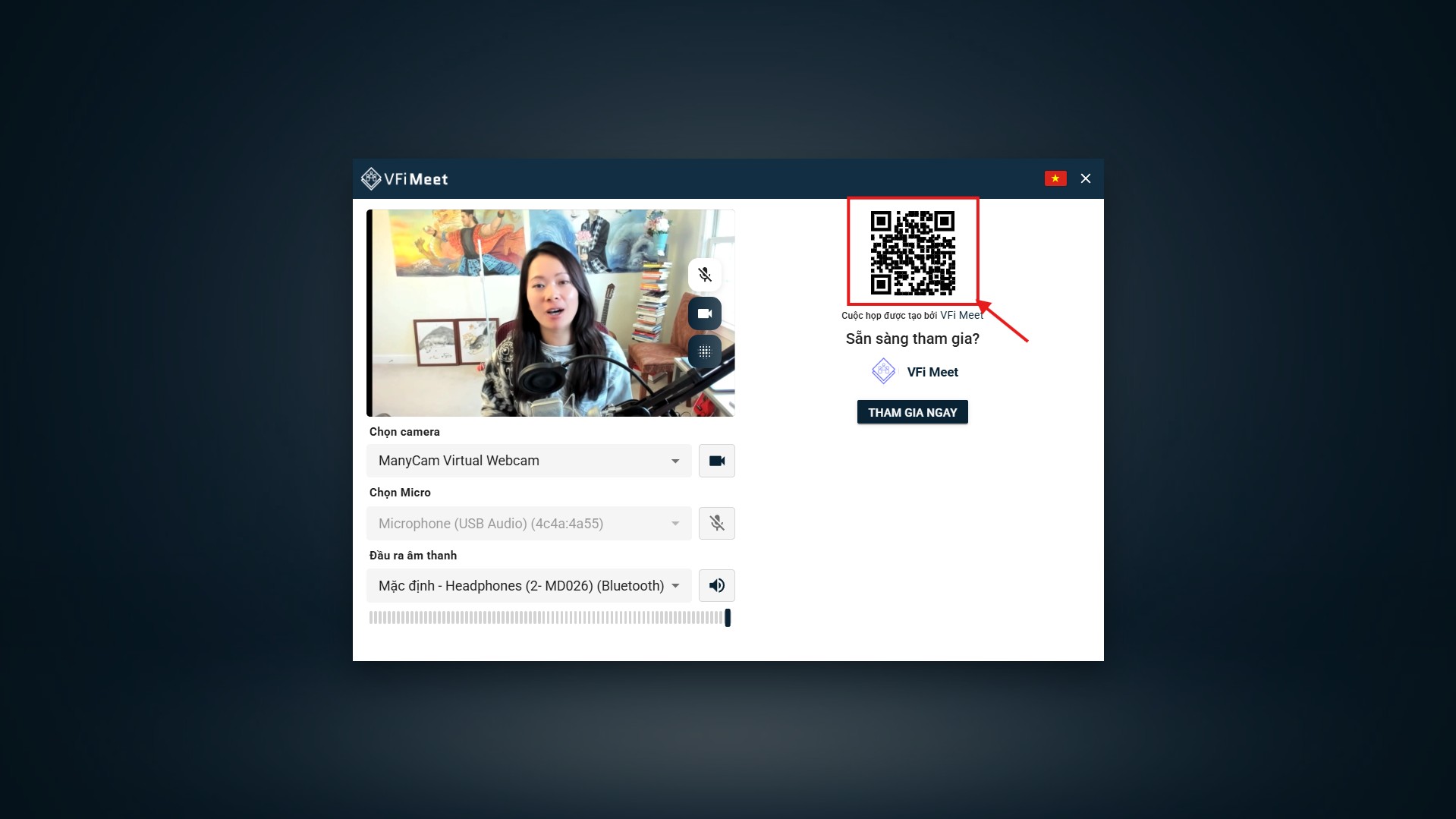Change language via the Vietnam flag icon
Viewport: 1456px width, 819px height.
(x=1055, y=178)
